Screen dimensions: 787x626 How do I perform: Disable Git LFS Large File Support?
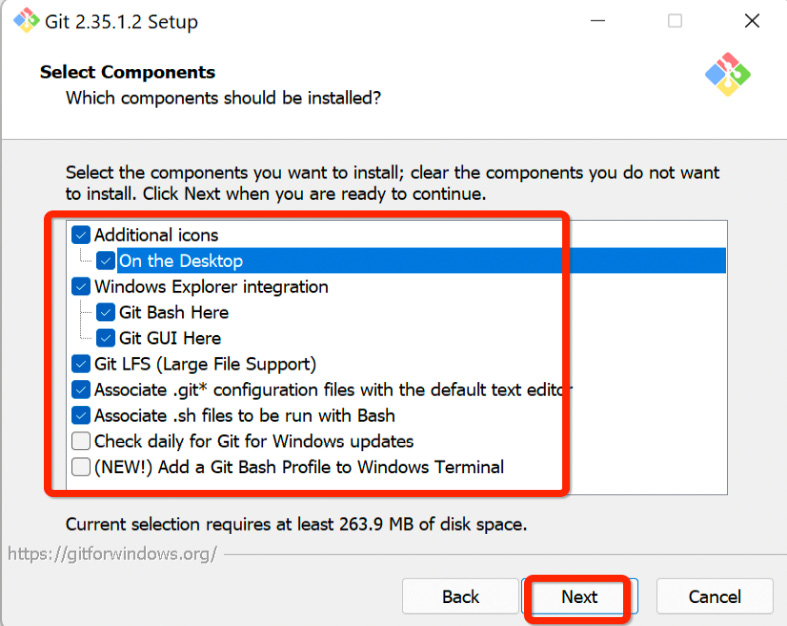click(x=81, y=364)
